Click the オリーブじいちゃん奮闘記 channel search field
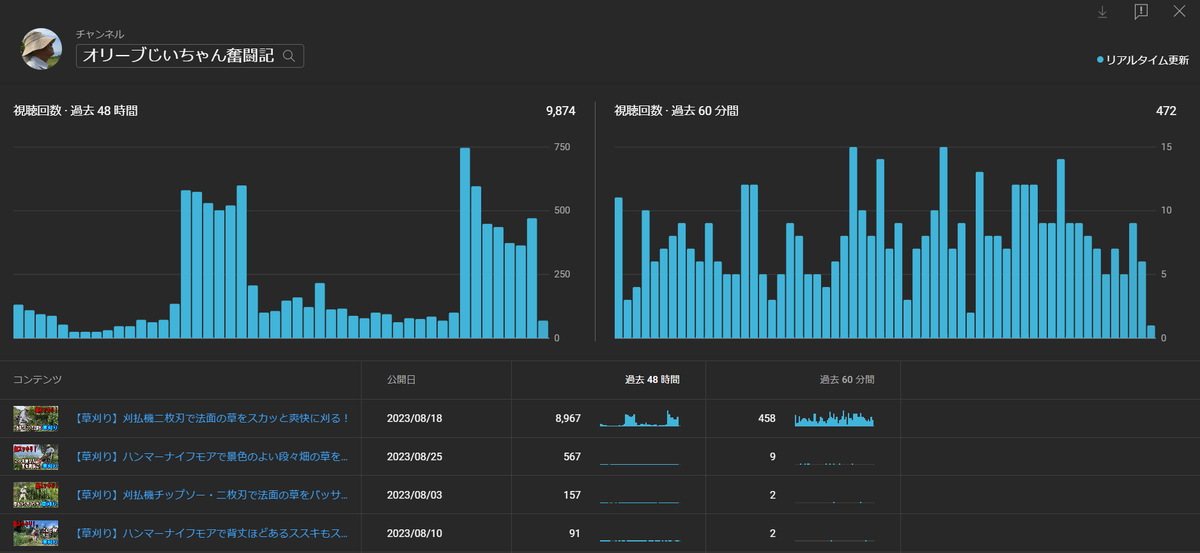 [190, 56]
